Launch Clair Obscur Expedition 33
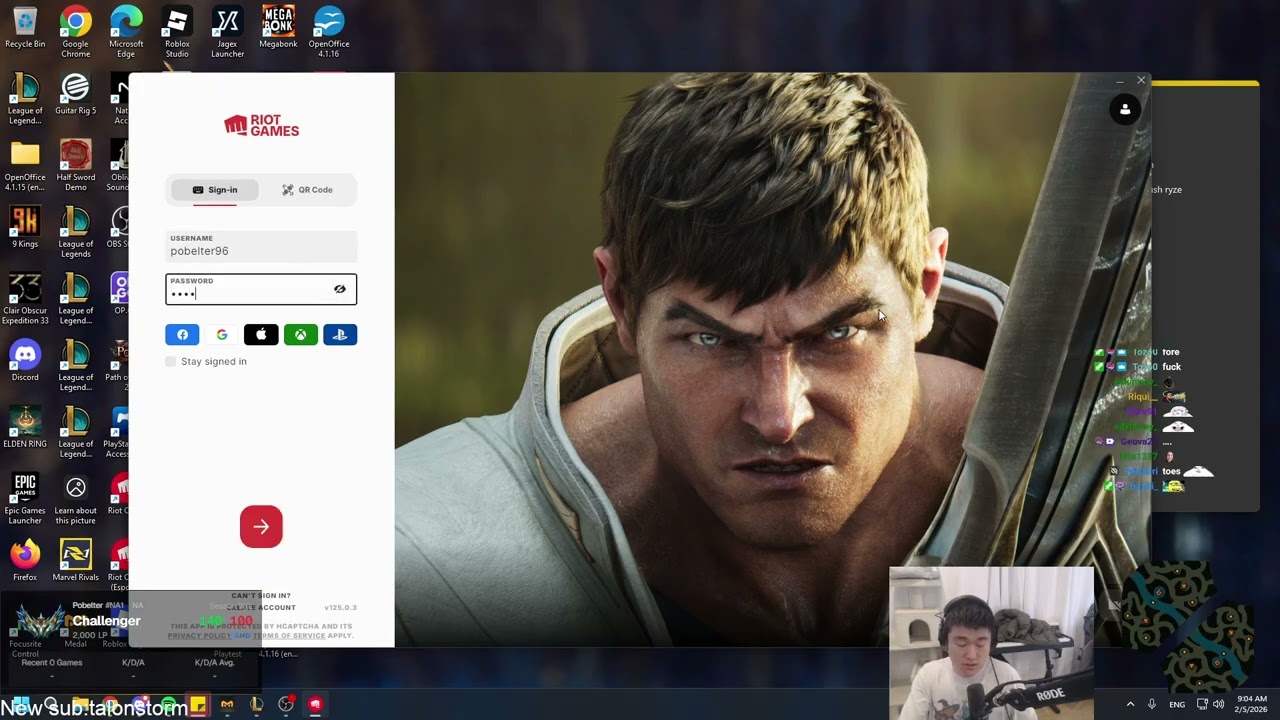 [x=25, y=299]
